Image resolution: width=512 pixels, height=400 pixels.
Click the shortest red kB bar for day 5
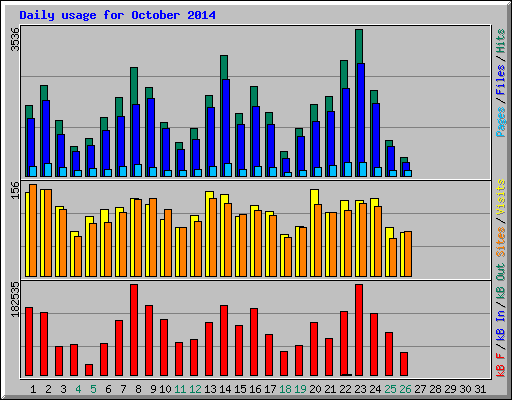89,370
